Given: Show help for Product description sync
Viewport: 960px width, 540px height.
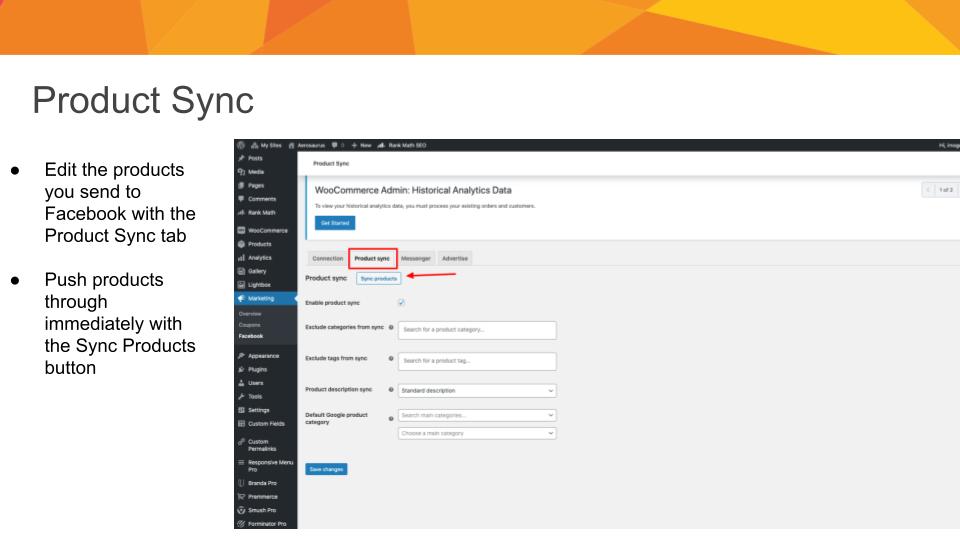Looking at the screenshot, I should click(391, 389).
